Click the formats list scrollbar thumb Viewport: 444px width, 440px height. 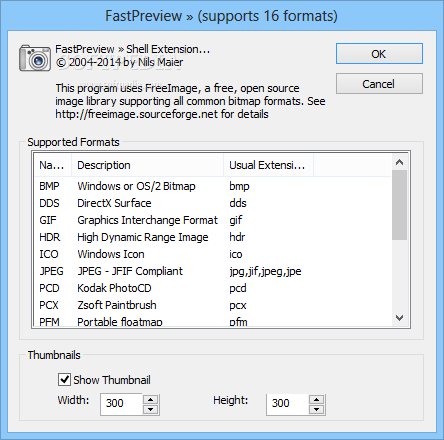point(399,205)
